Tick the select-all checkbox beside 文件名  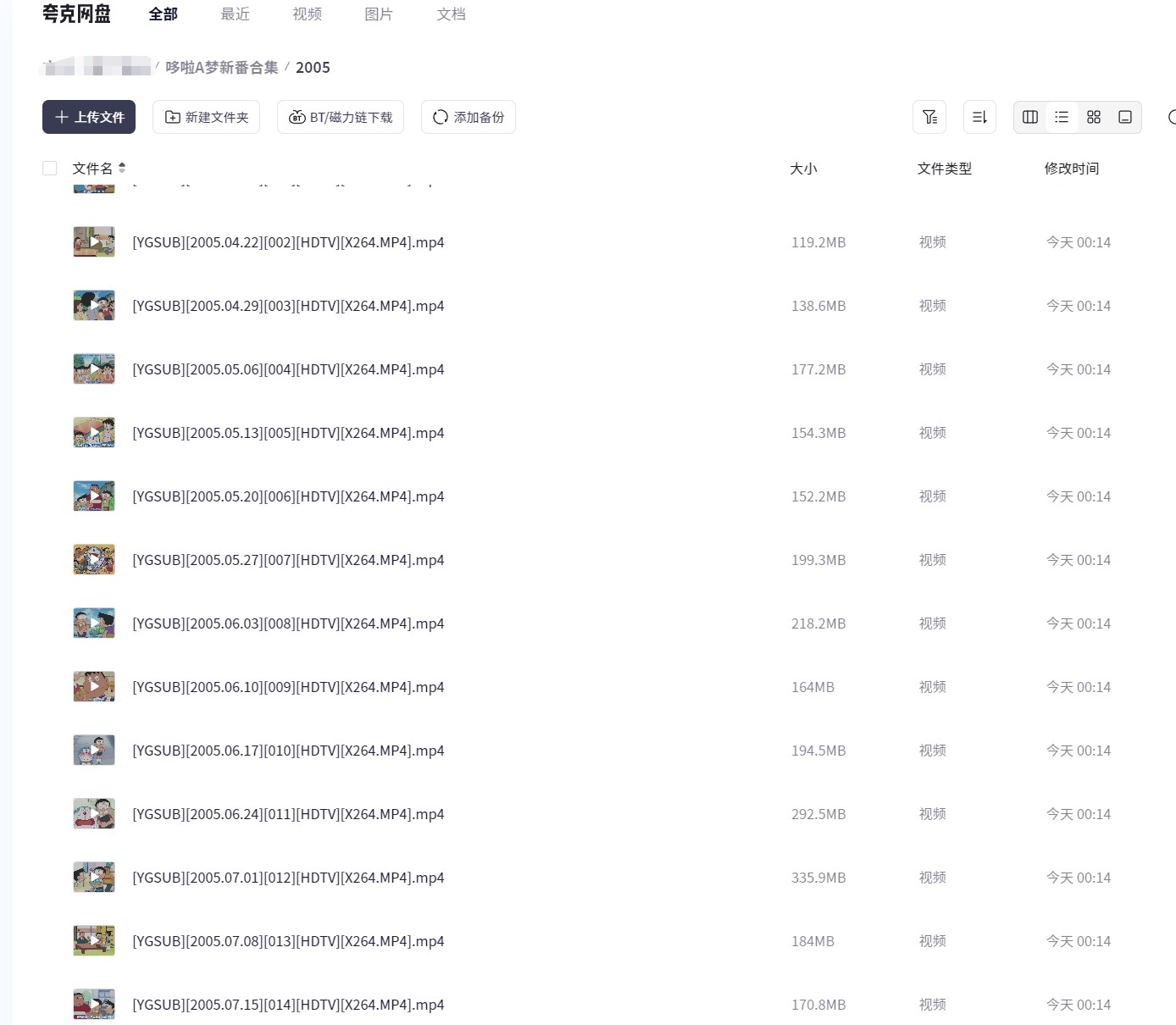click(50, 168)
